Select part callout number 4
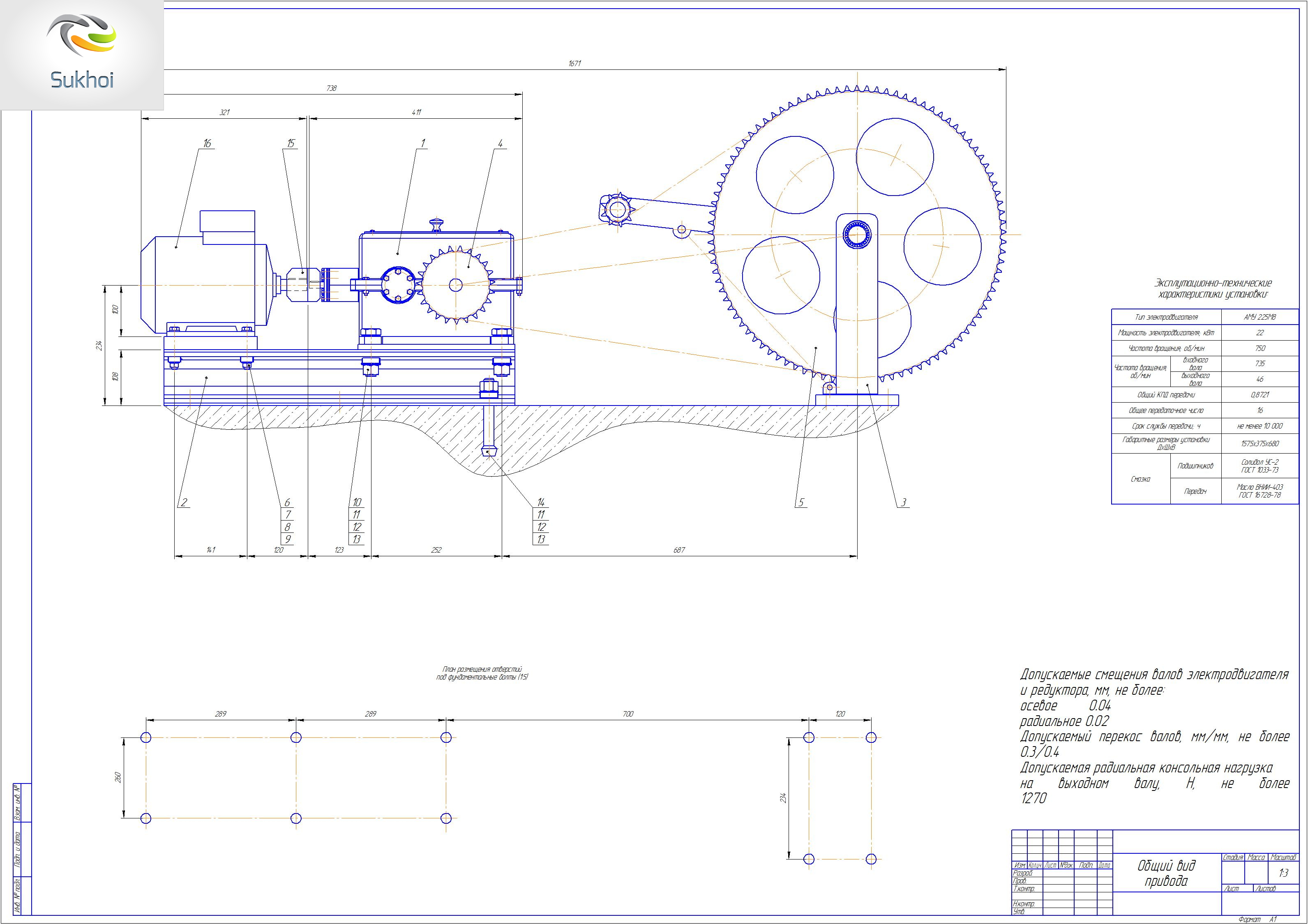1308x924 pixels. (500, 143)
